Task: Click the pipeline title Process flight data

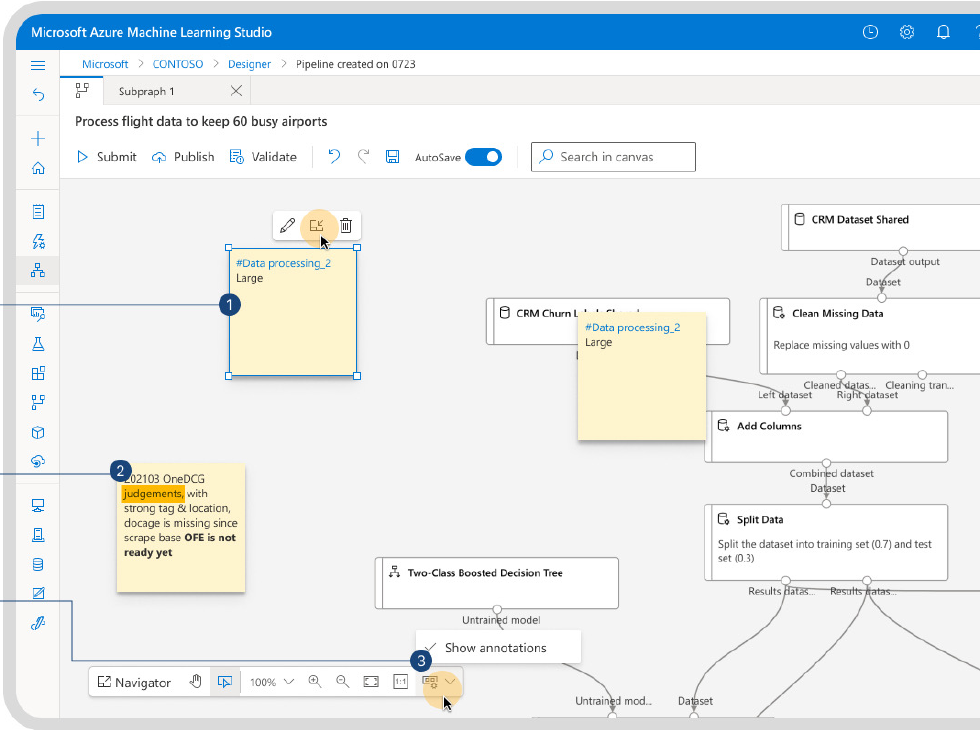Action: click(201, 121)
